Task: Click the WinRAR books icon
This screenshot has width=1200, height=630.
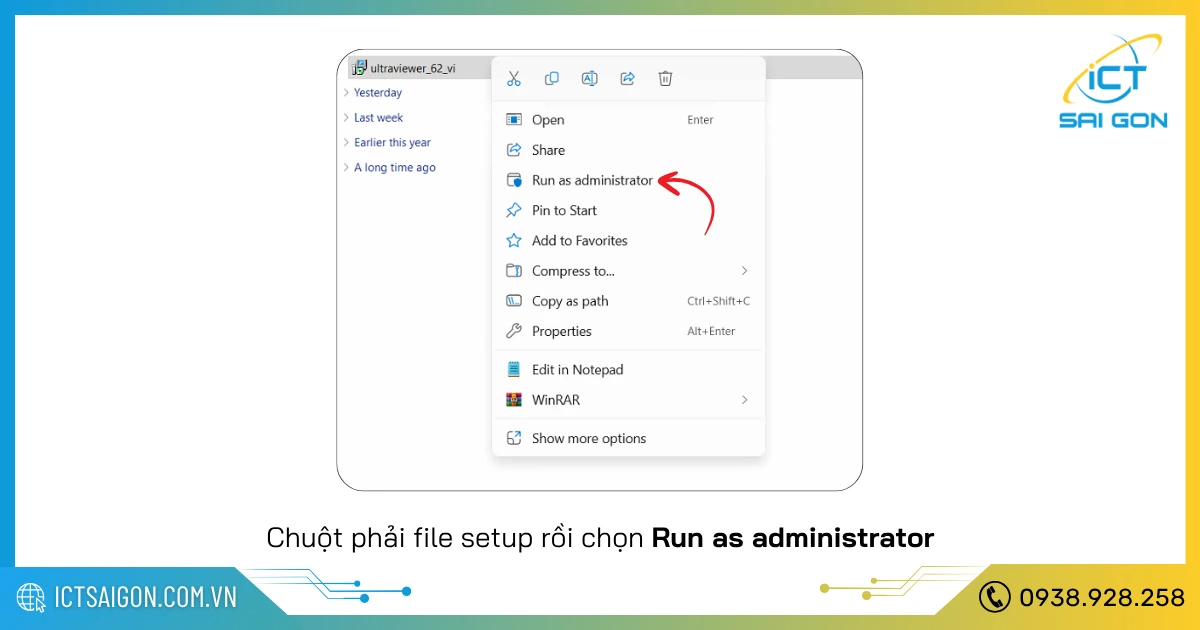Action: click(x=514, y=399)
